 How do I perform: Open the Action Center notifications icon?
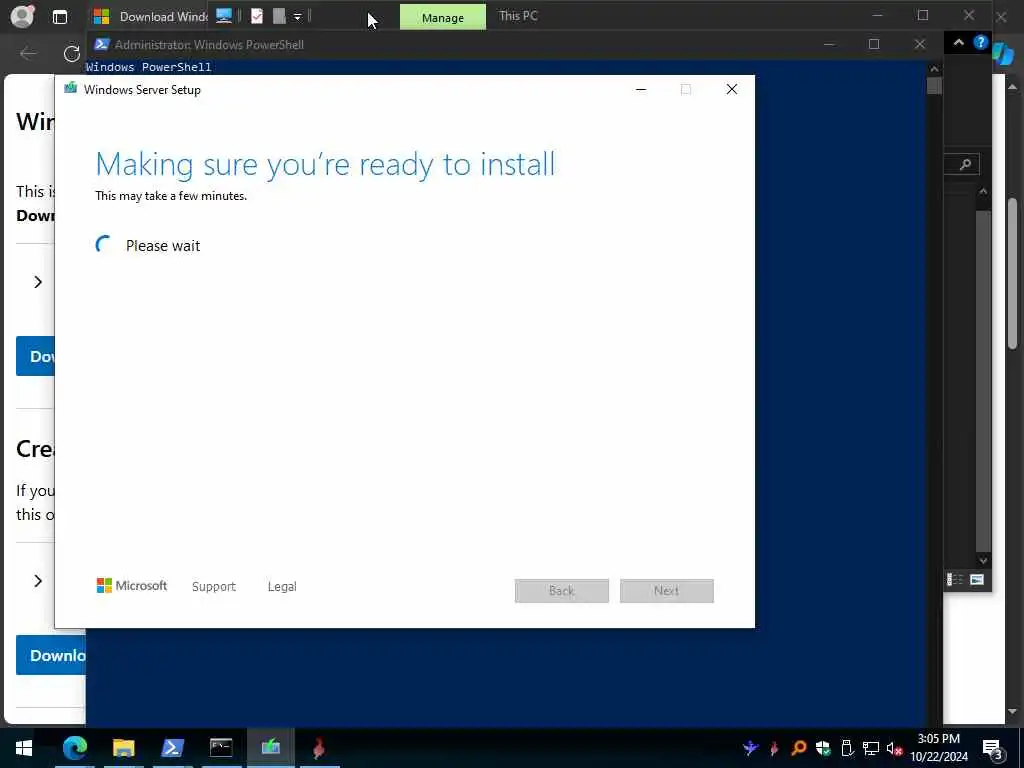(x=993, y=748)
